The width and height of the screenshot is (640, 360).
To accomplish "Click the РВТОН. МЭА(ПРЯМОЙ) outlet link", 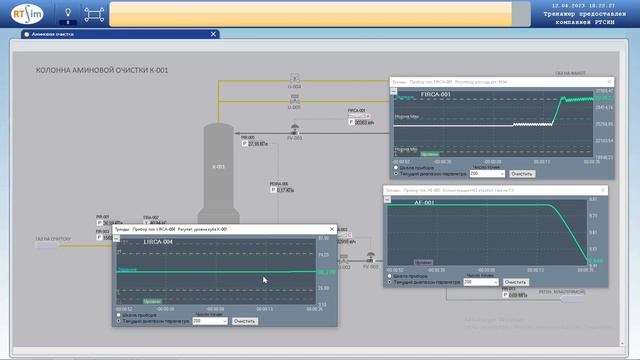I will pos(573,299).
